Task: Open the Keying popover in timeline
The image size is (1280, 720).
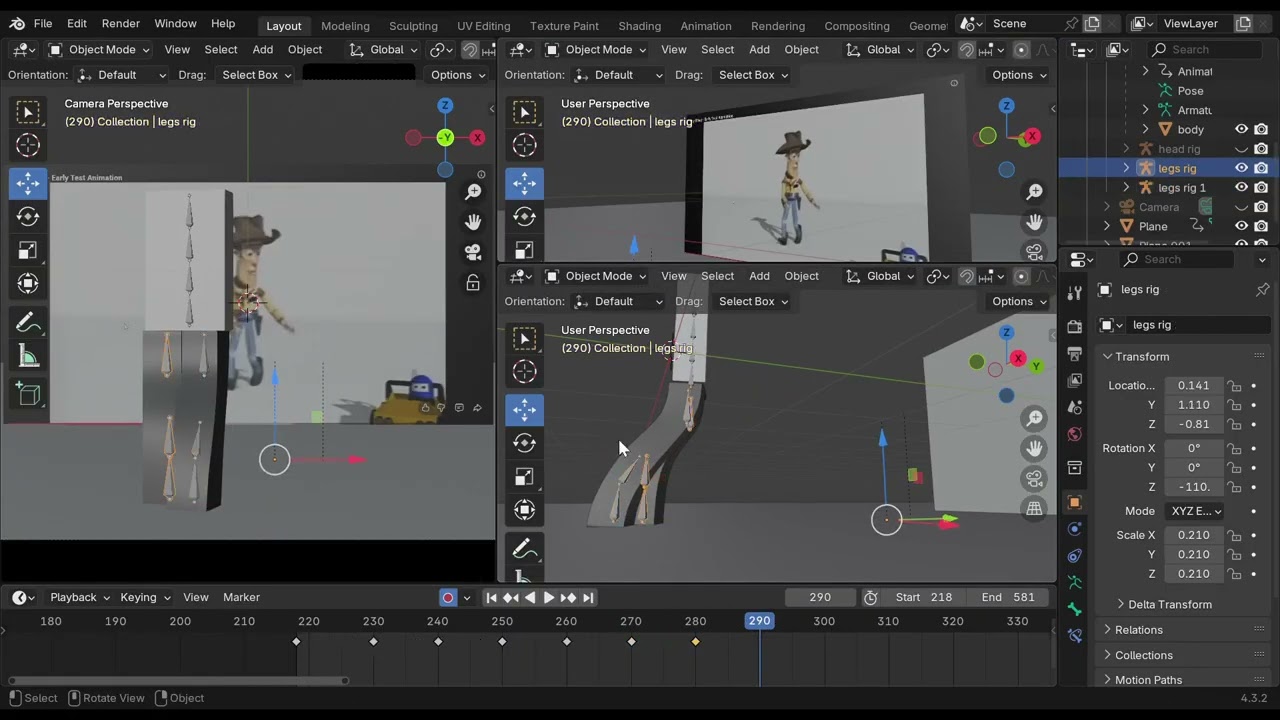Action: tap(145, 598)
